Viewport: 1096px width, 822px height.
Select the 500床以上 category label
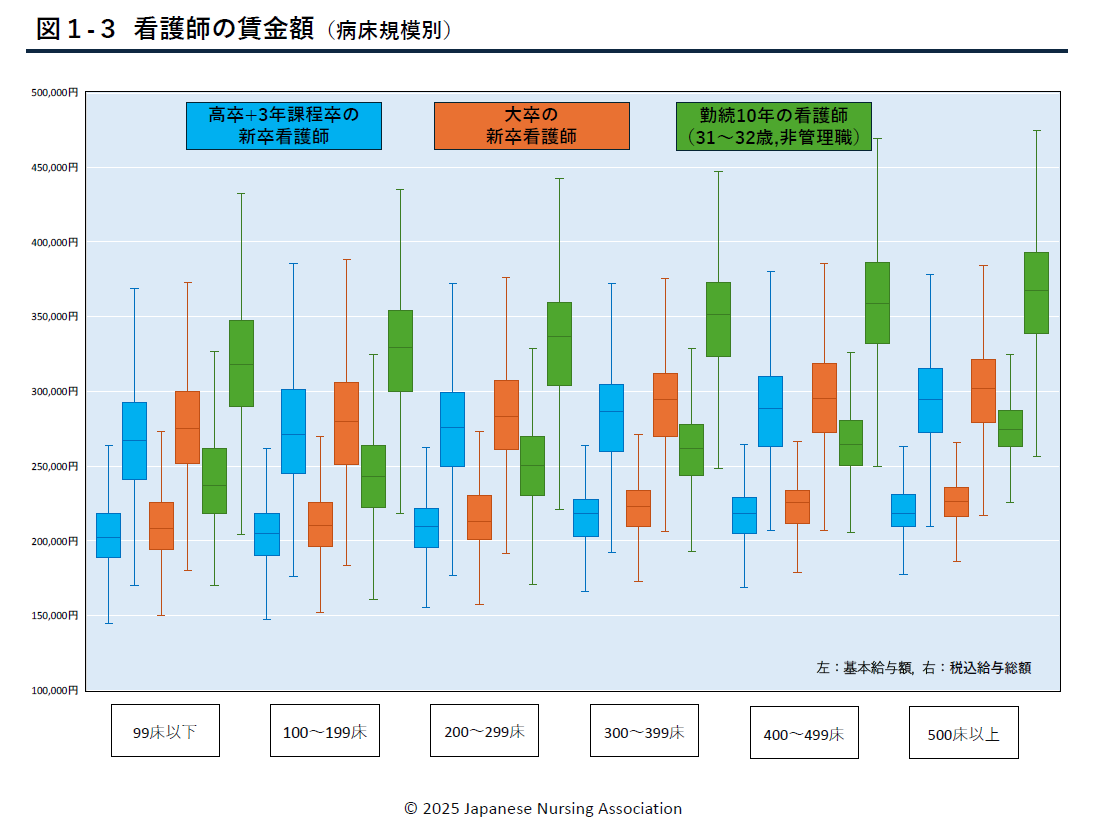(x=963, y=733)
